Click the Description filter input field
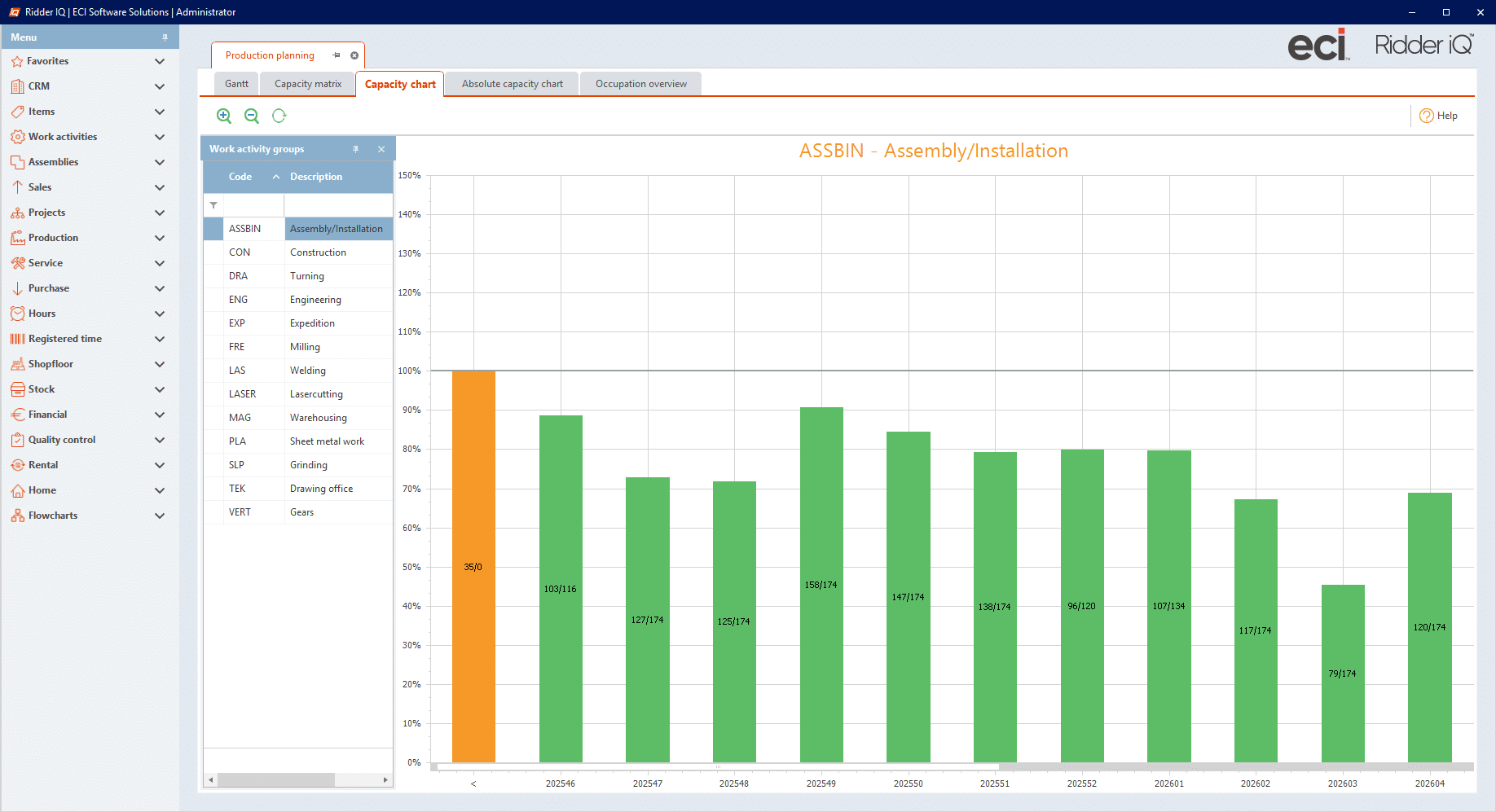1496x812 pixels. [x=338, y=205]
